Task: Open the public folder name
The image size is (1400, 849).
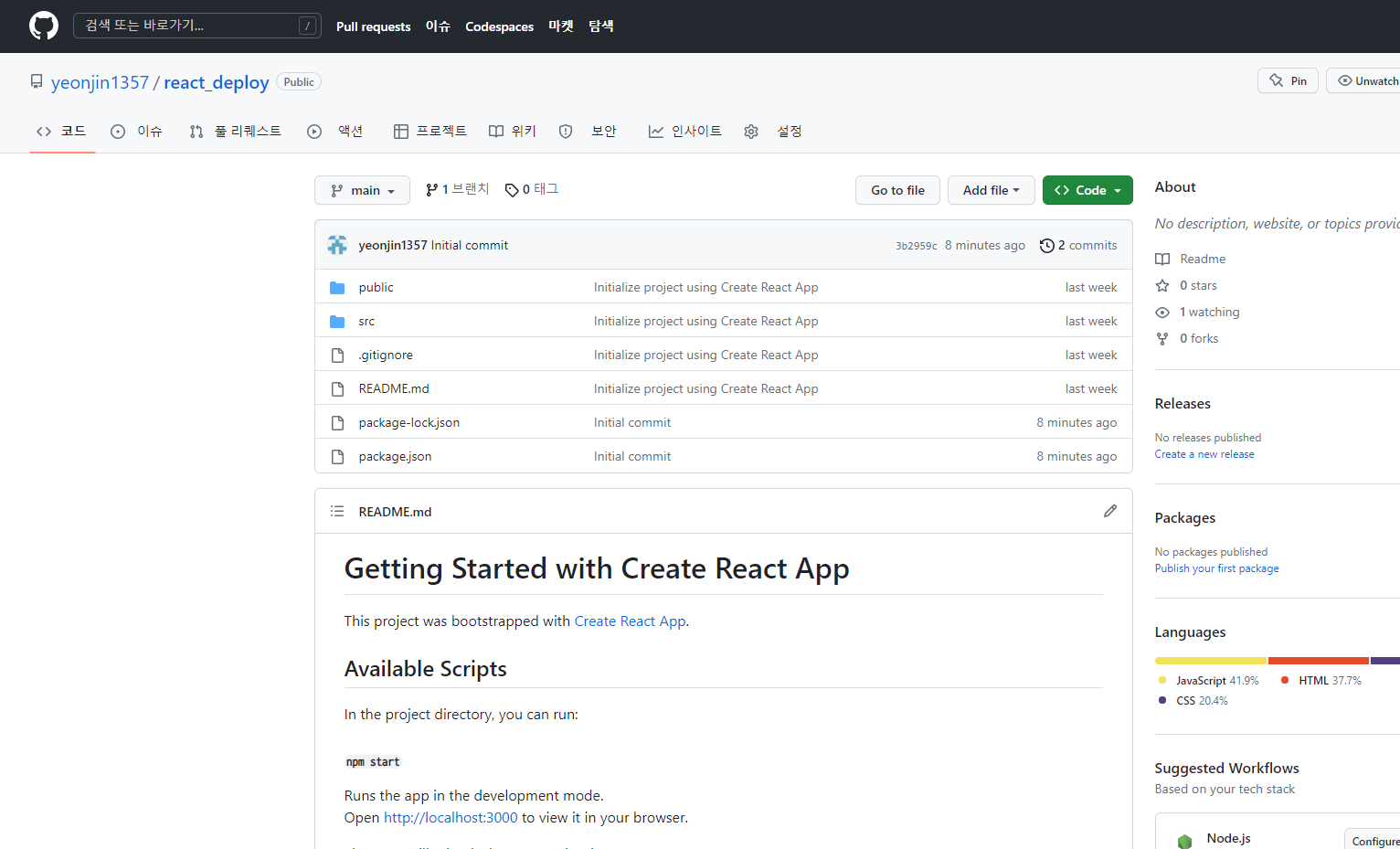Action: pos(376,287)
